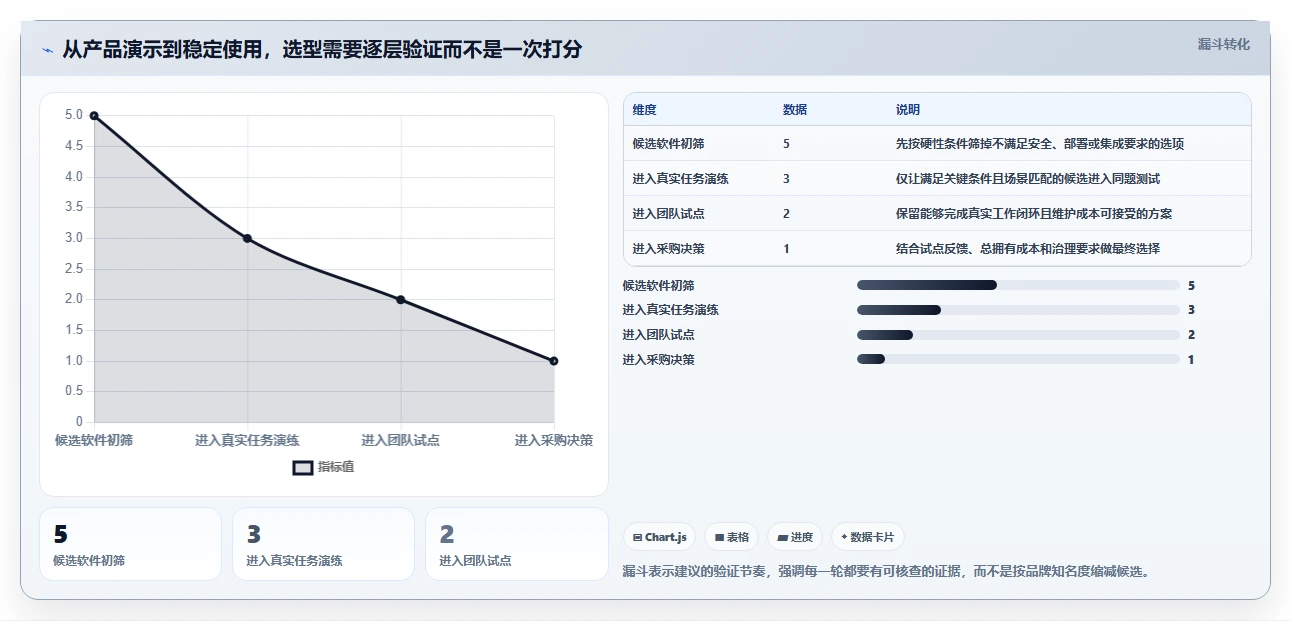The width and height of the screenshot is (1291, 621).
Task: Click the value 2 in the table's 进入团队试点 row
Action: pyautogui.click(x=787, y=214)
